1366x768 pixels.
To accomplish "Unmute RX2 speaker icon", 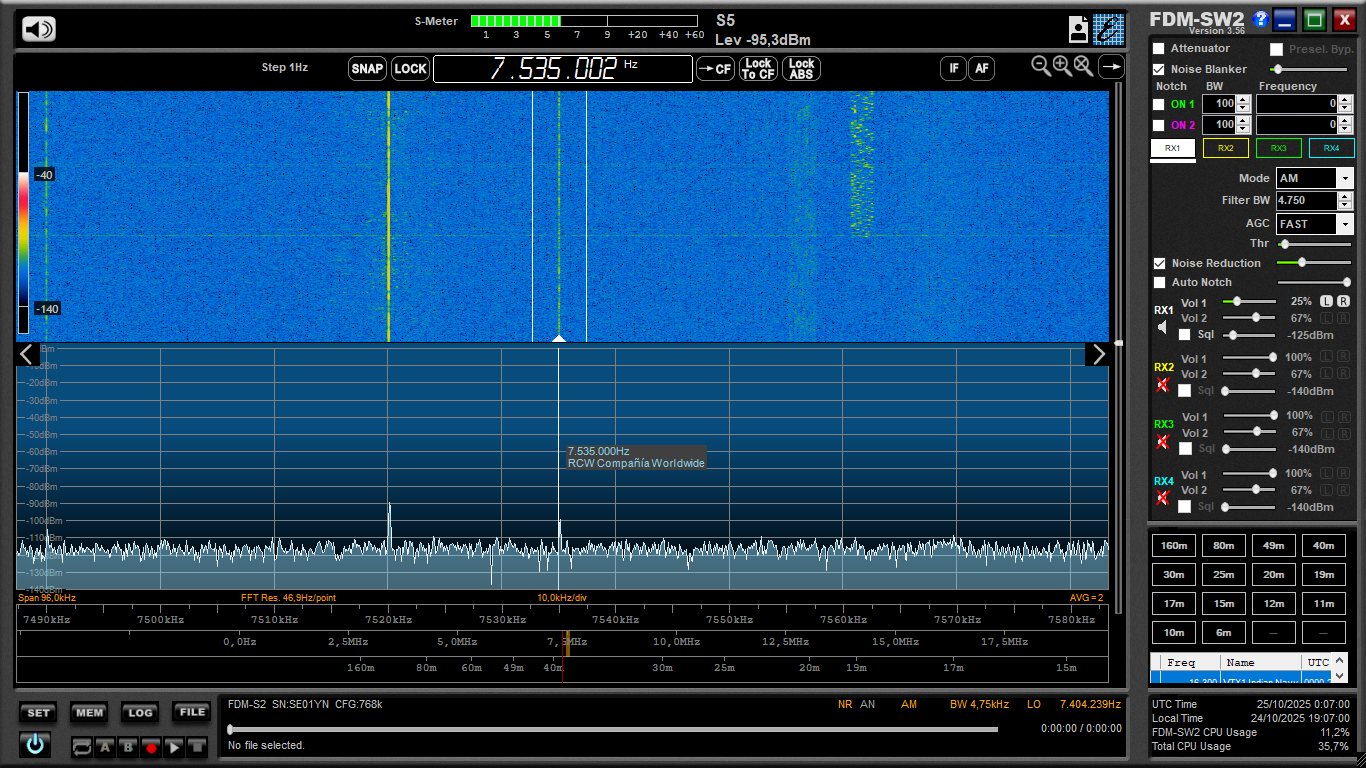I will click(1162, 385).
